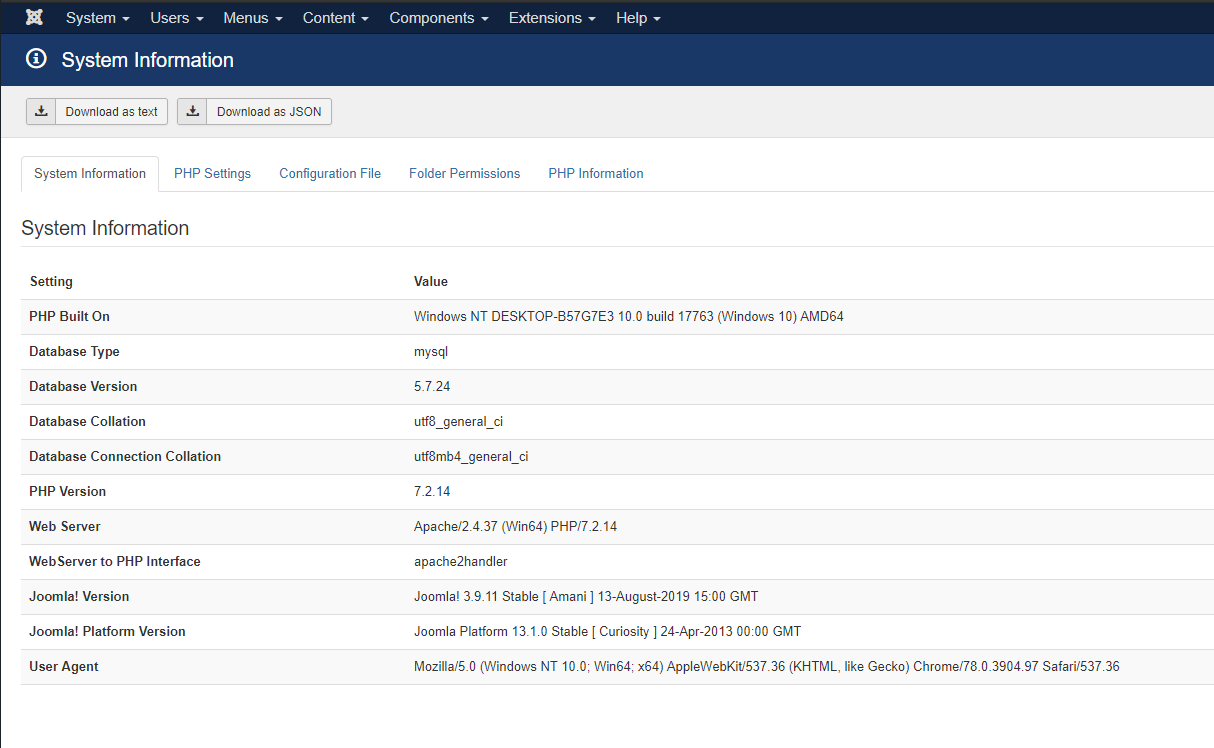Expand the Users menu

(x=176, y=18)
